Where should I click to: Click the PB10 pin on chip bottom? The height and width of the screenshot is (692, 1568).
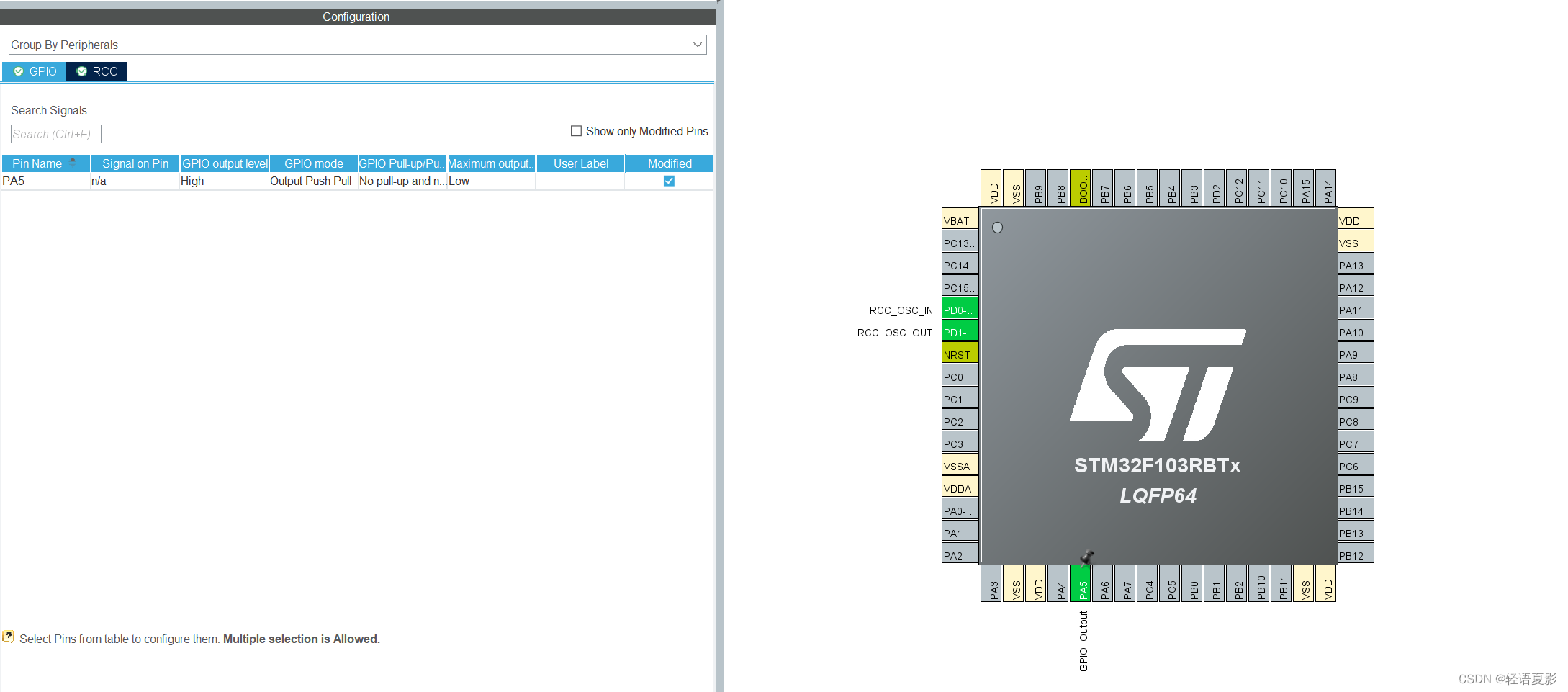click(x=1260, y=583)
